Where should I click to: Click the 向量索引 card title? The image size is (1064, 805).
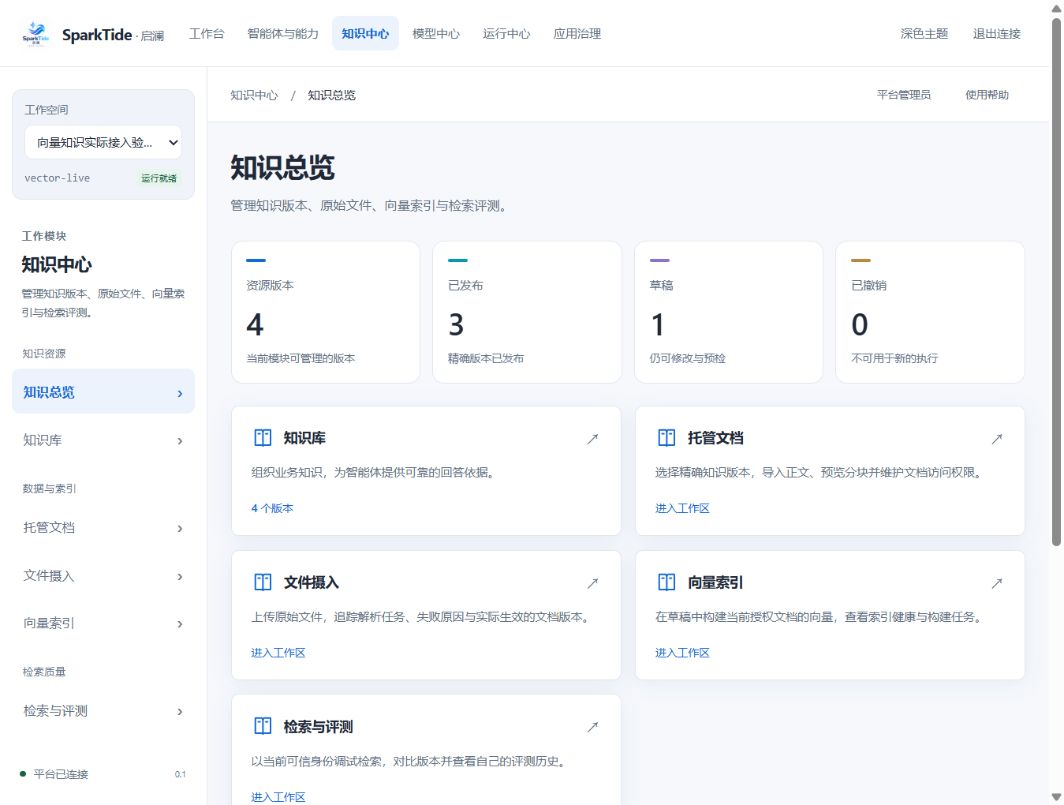(715, 582)
